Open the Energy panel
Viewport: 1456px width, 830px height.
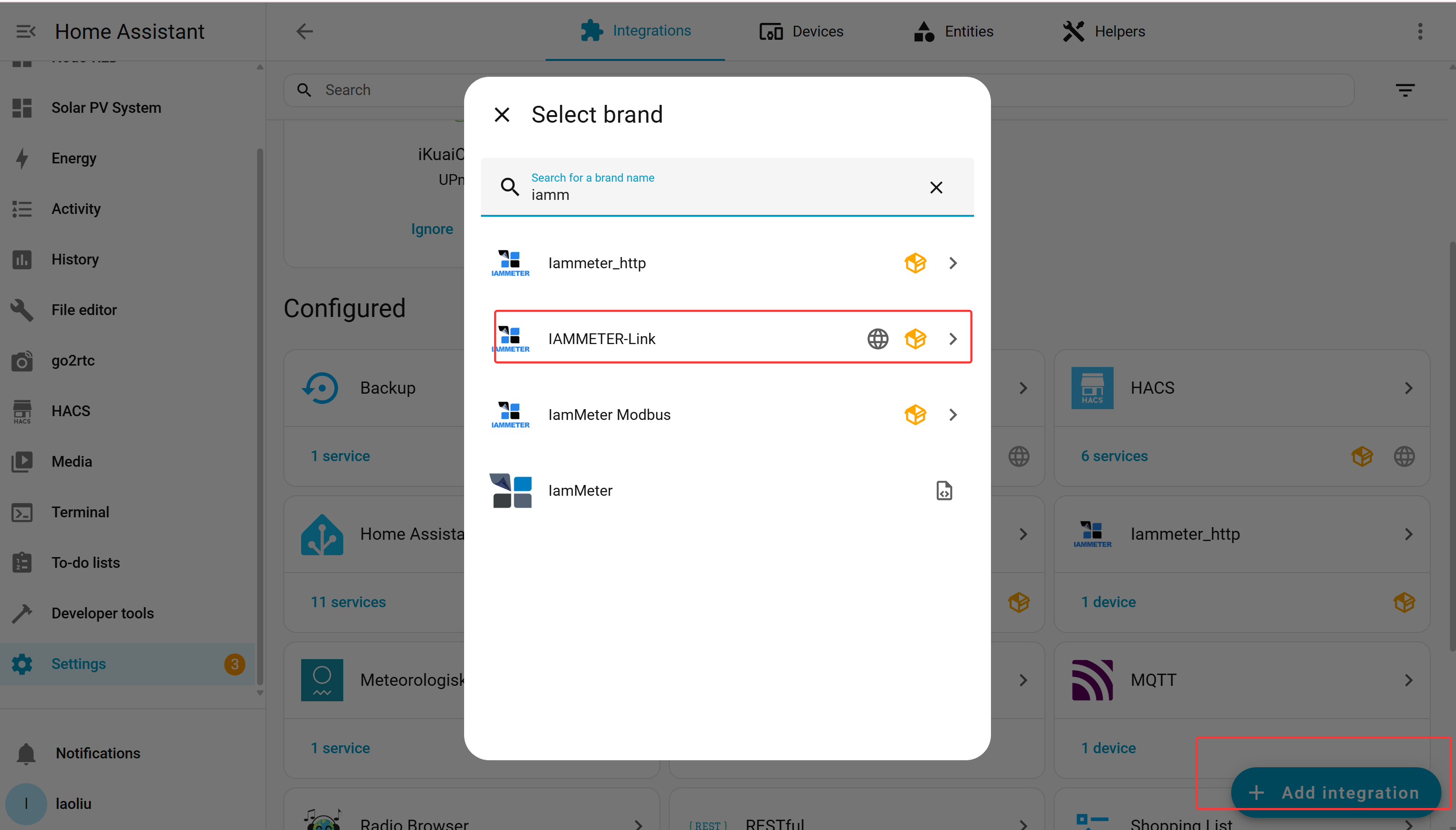coord(127,159)
